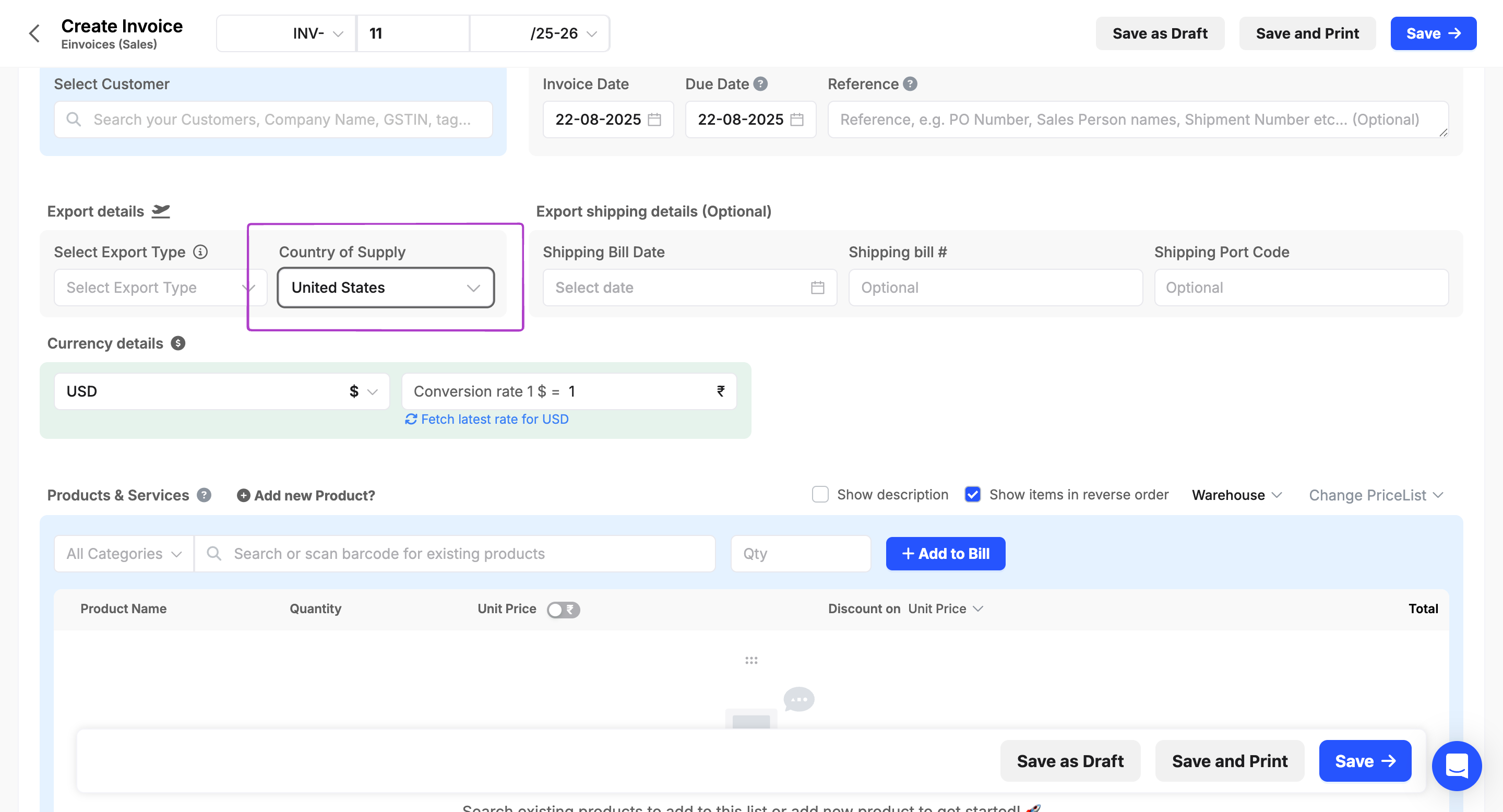Uncheck Show items in reverse order
This screenshot has width=1503, height=812.
tap(972, 495)
